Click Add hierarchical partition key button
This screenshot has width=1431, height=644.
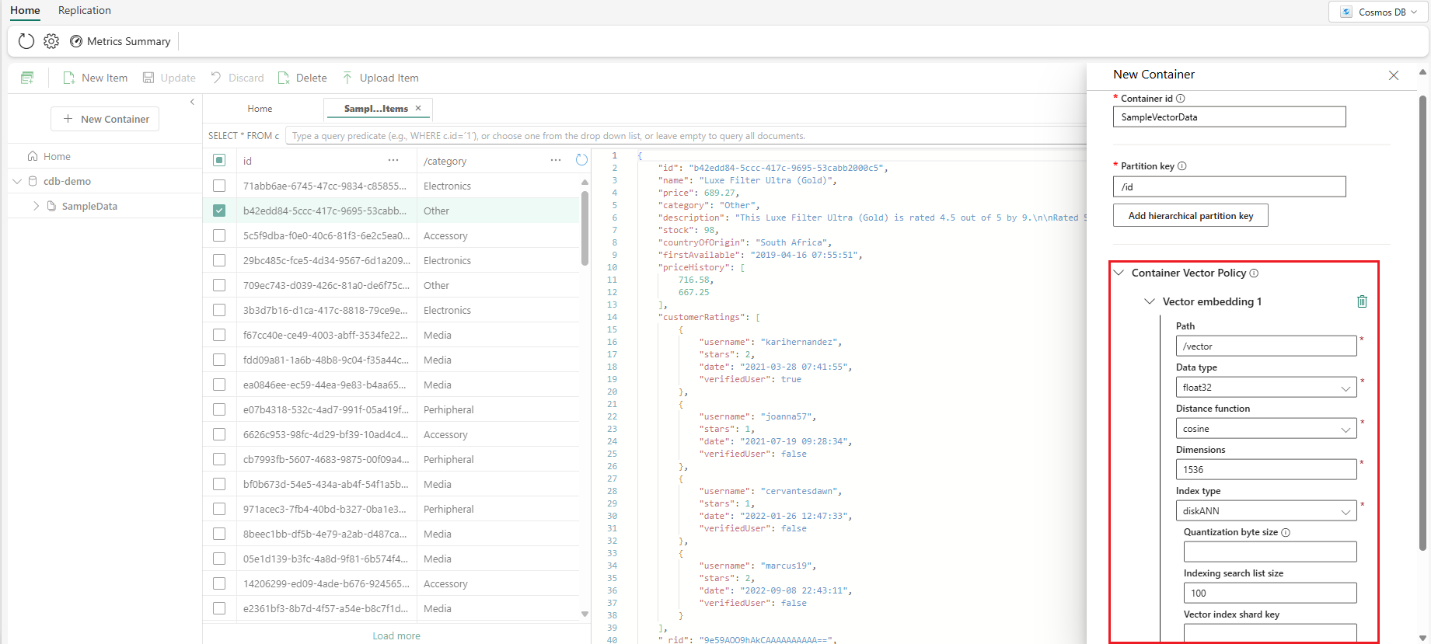pyautogui.click(x=1190, y=216)
